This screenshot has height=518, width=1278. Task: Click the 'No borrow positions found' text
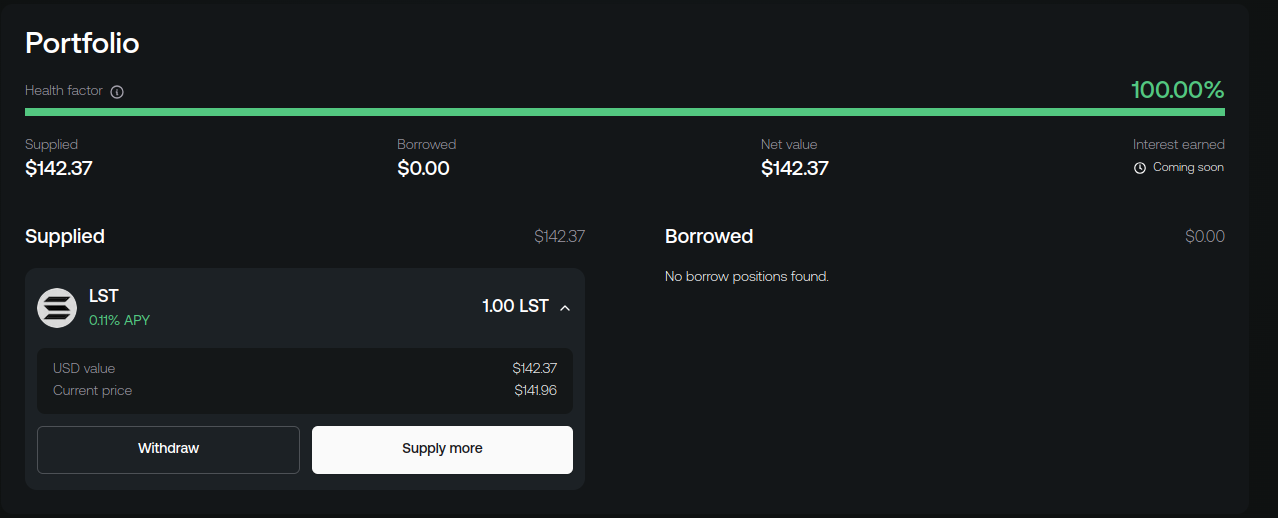(746, 276)
